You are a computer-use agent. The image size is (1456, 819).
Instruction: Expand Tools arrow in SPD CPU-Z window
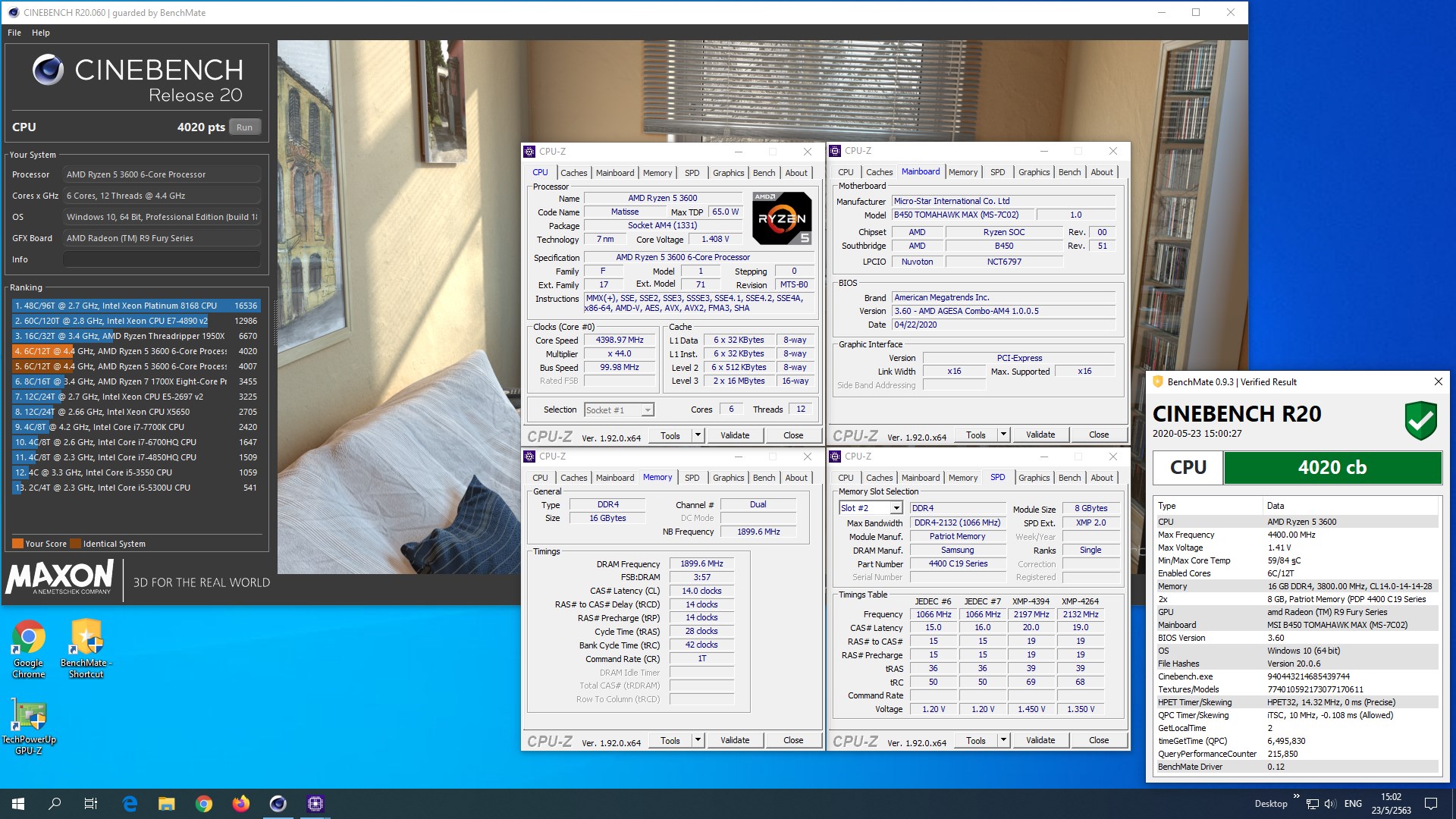pyautogui.click(x=1003, y=740)
